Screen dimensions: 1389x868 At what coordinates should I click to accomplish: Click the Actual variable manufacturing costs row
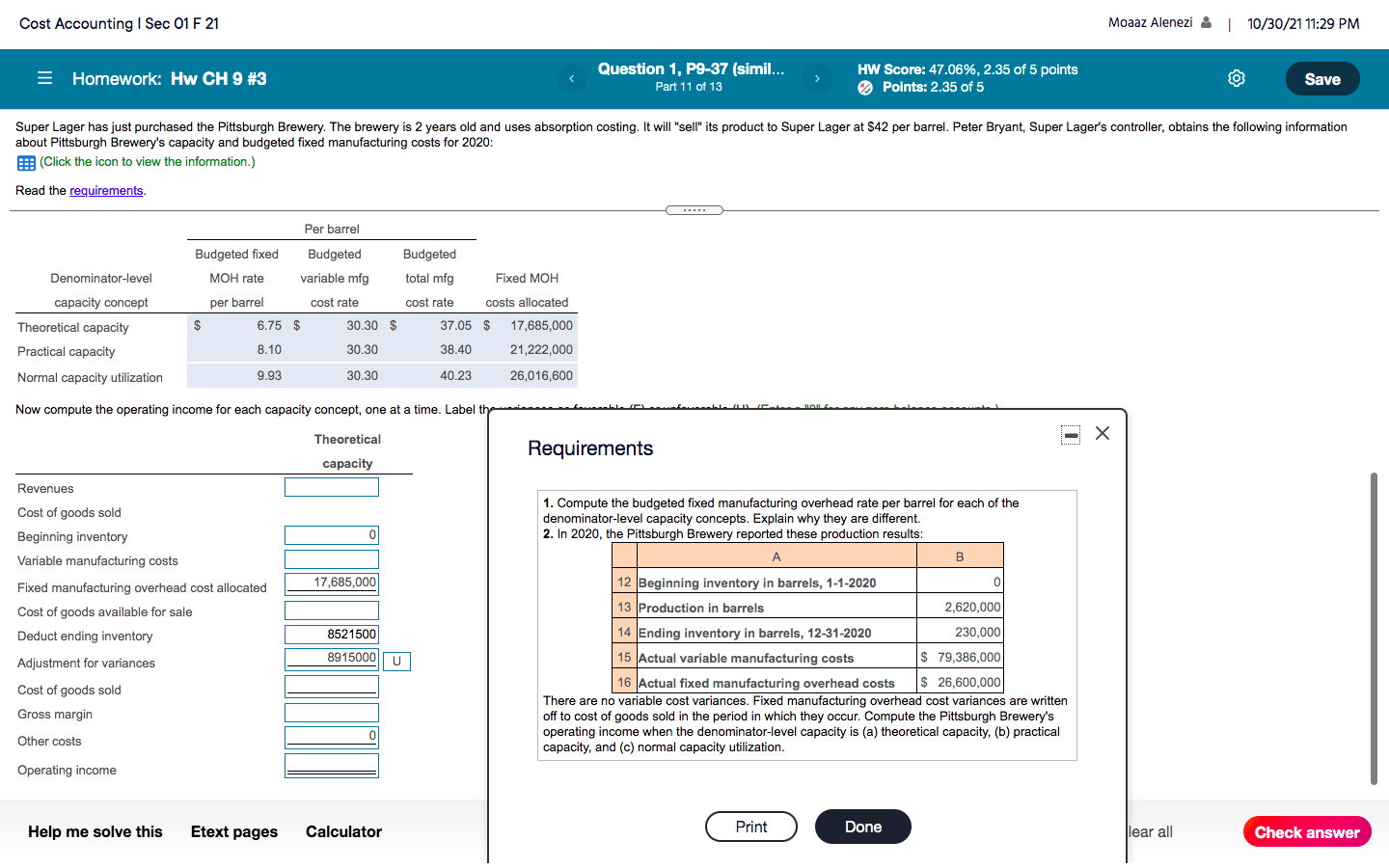pos(808,658)
